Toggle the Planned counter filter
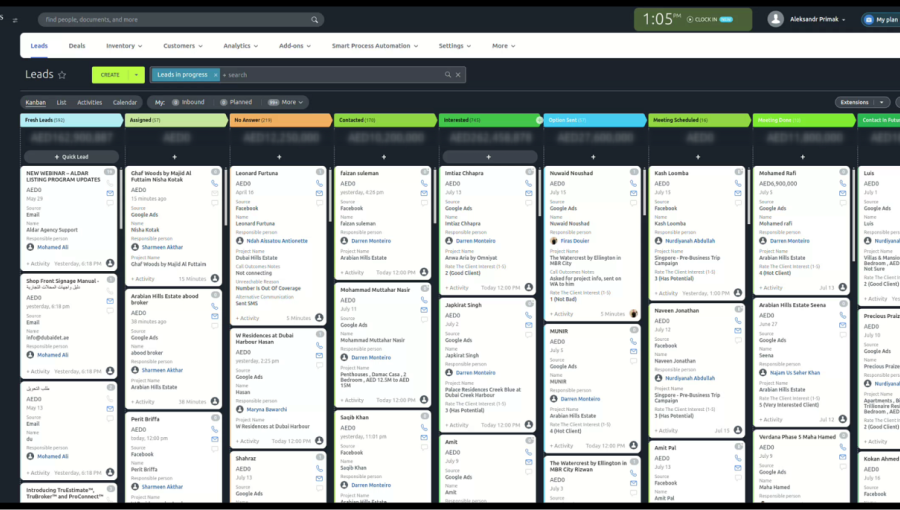The image size is (900, 510). pos(236,102)
